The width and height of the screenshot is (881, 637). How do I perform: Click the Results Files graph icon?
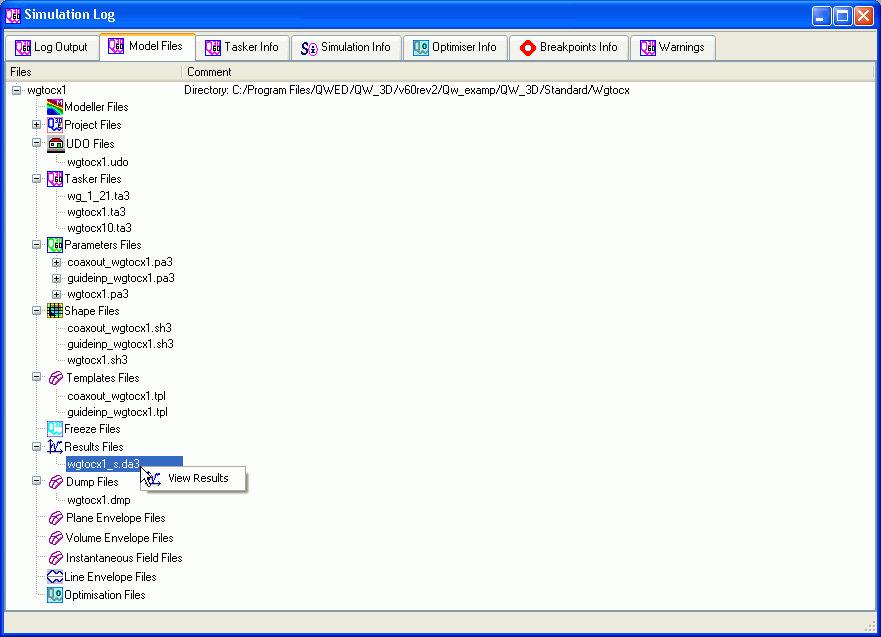click(55, 447)
